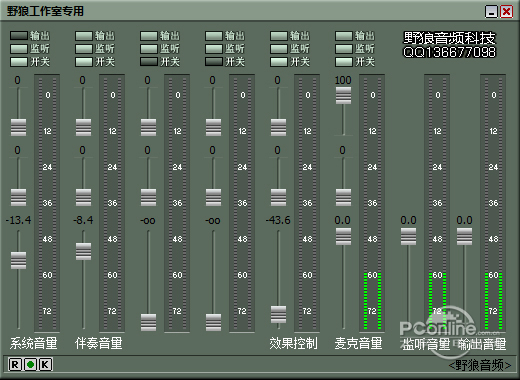Click the -43.6 level value
Image resolution: width=520 pixels, height=380 pixels.
(x=278, y=220)
